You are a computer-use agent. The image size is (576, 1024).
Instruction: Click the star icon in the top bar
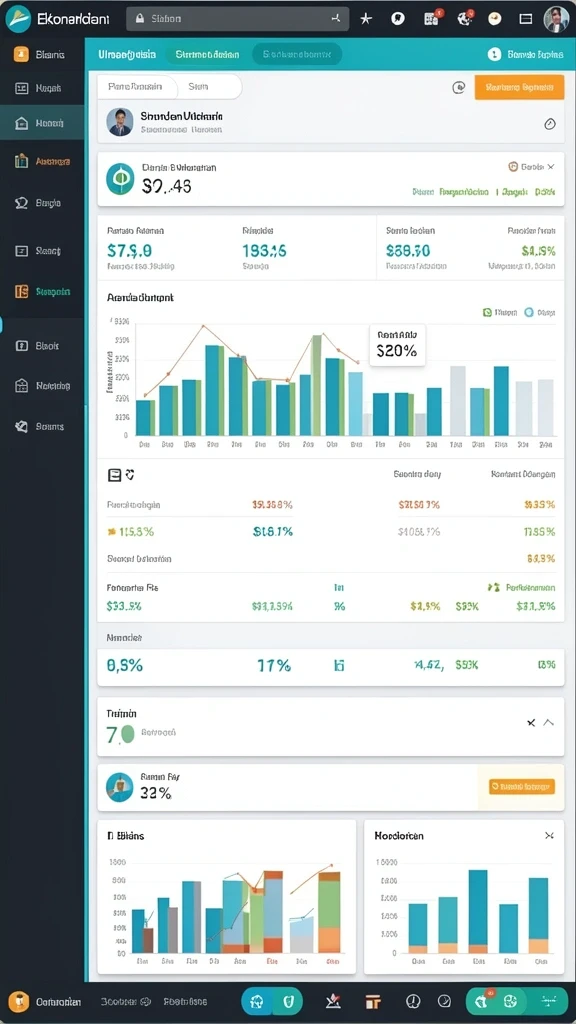366,19
